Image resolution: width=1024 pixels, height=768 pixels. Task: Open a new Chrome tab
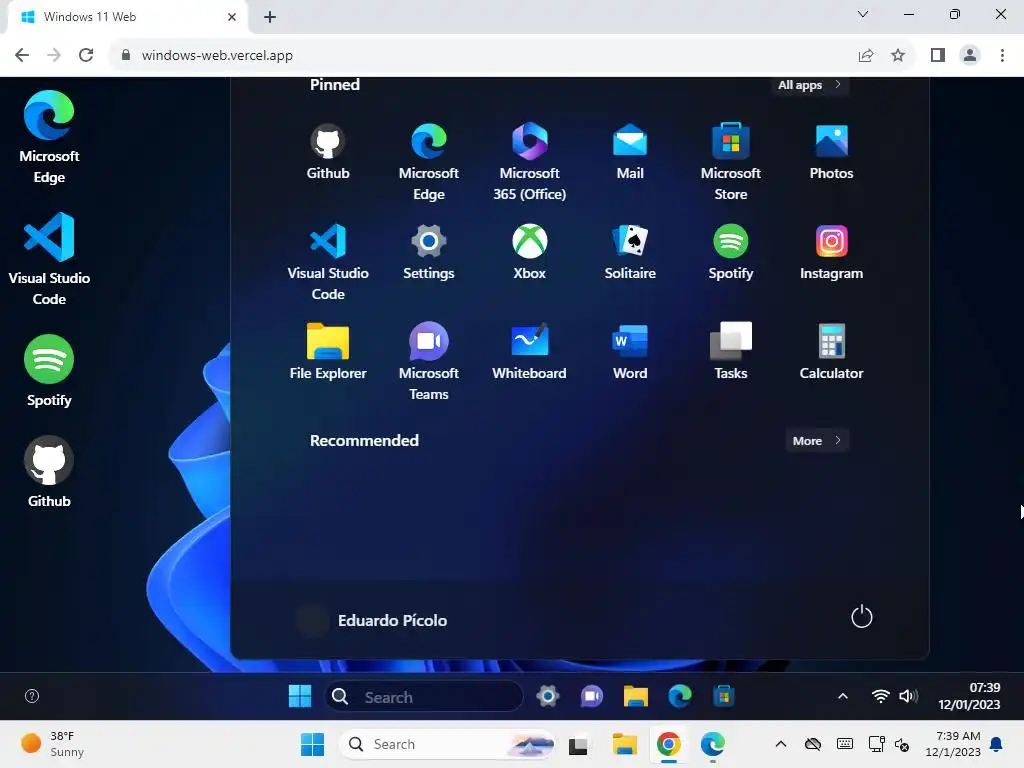coord(270,17)
